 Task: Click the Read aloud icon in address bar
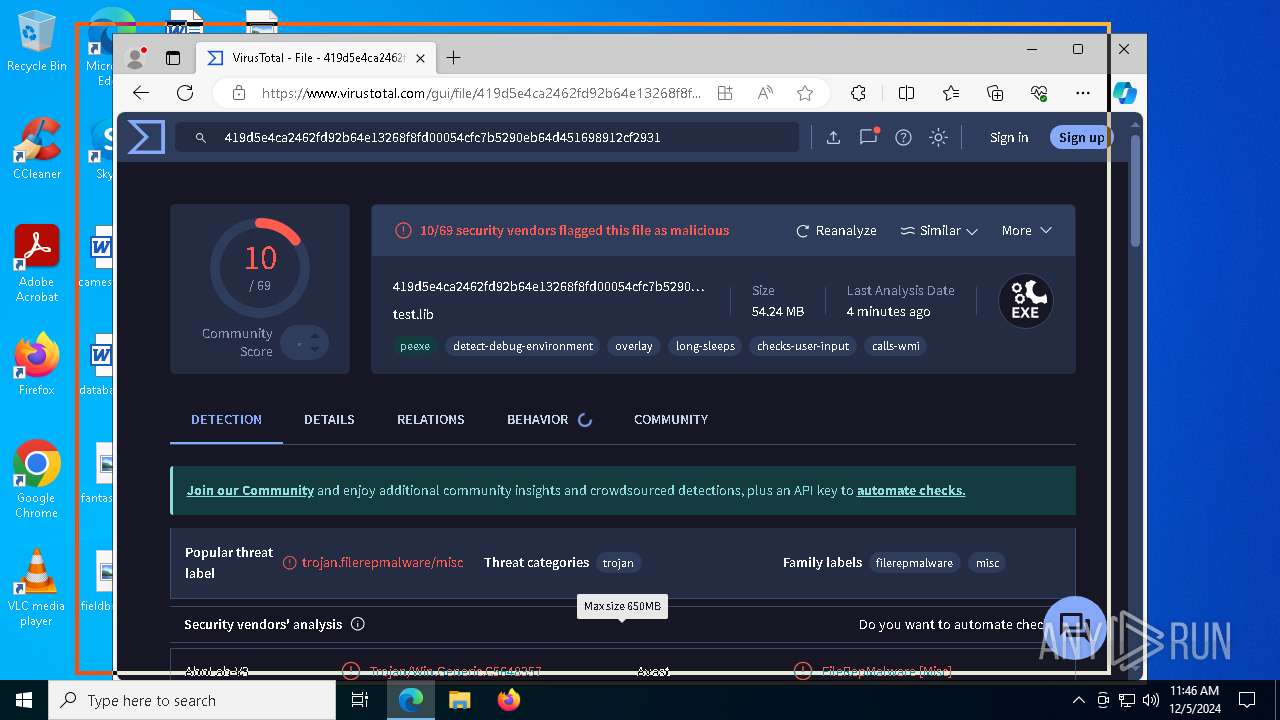point(765,93)
